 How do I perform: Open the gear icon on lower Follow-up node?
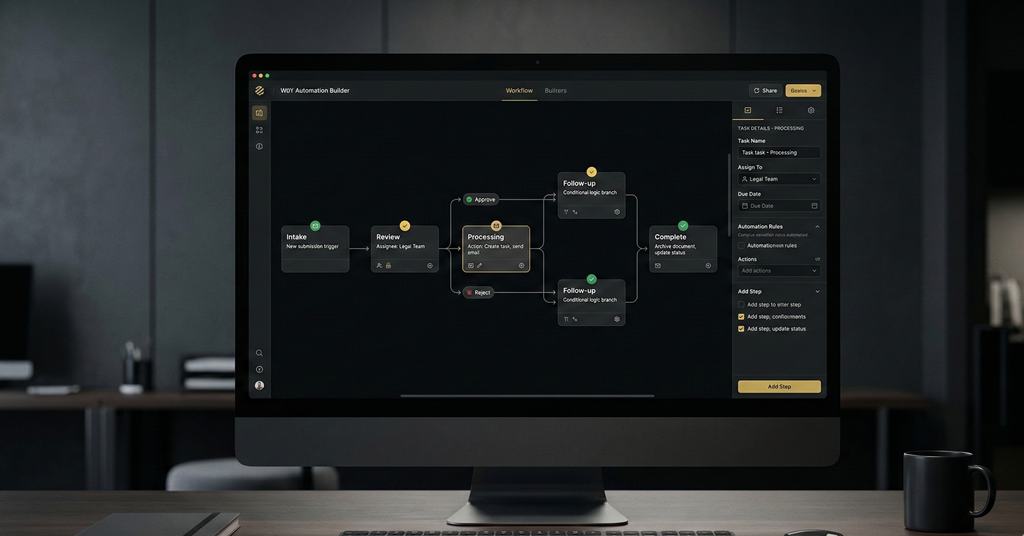(617, 319)
